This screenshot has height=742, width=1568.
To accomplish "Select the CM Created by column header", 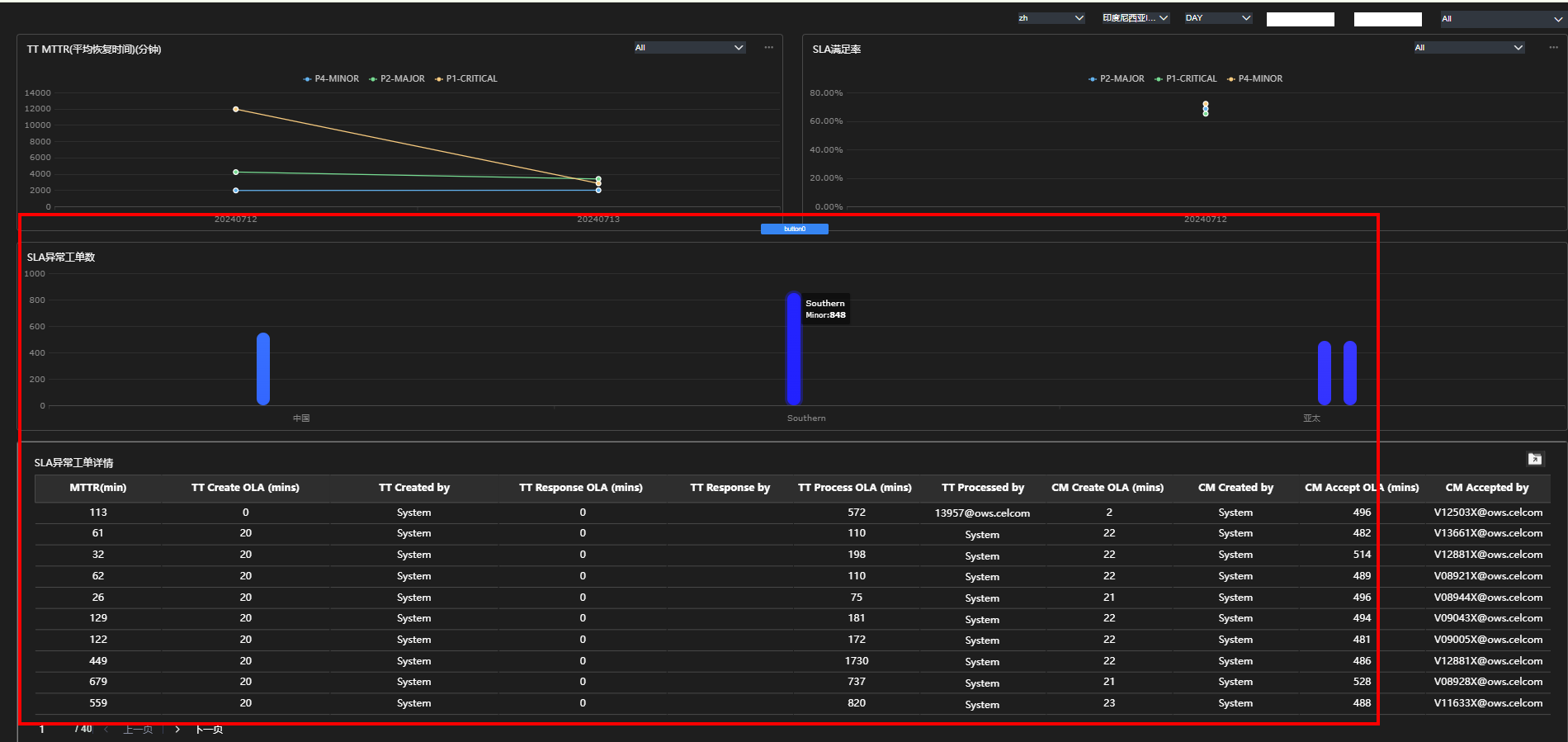I will click(1236, 488).
